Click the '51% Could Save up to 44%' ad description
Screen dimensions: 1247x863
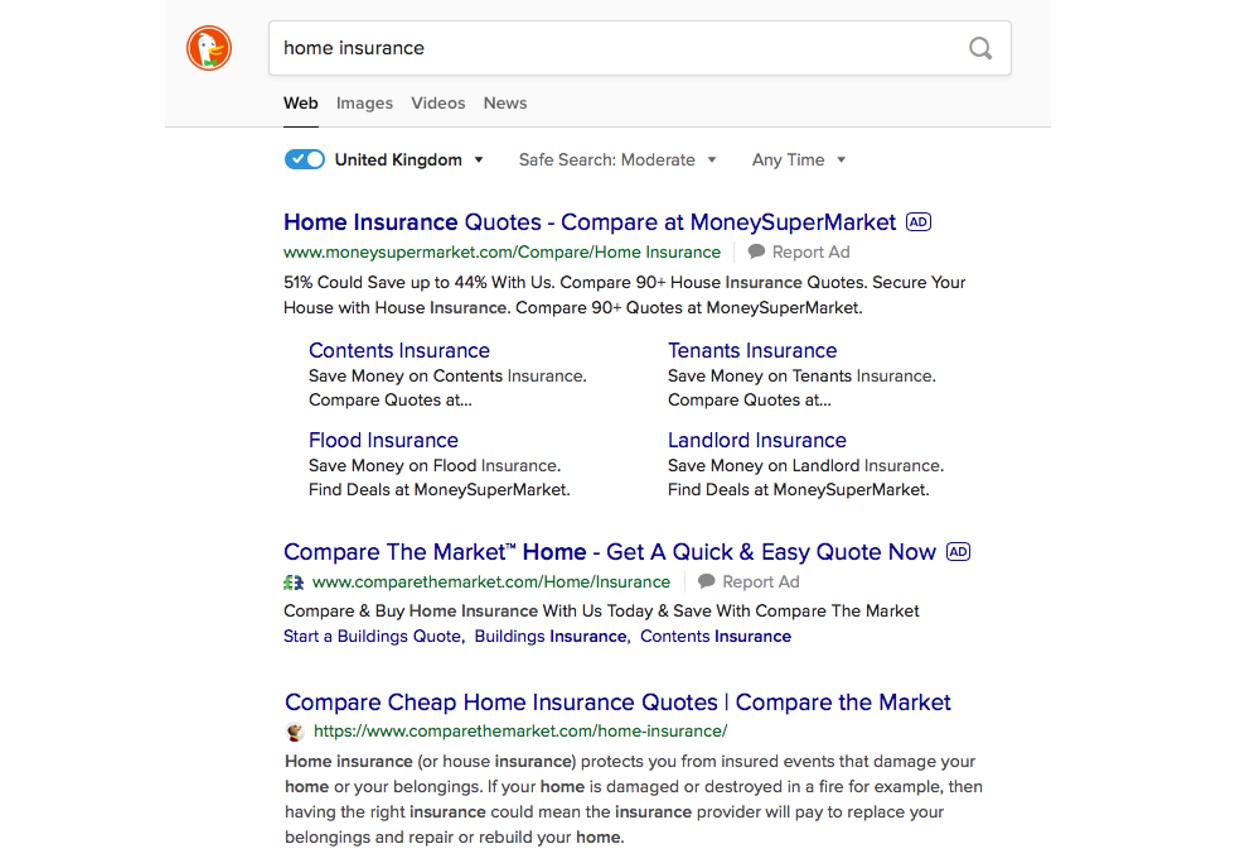pos(625,295)
